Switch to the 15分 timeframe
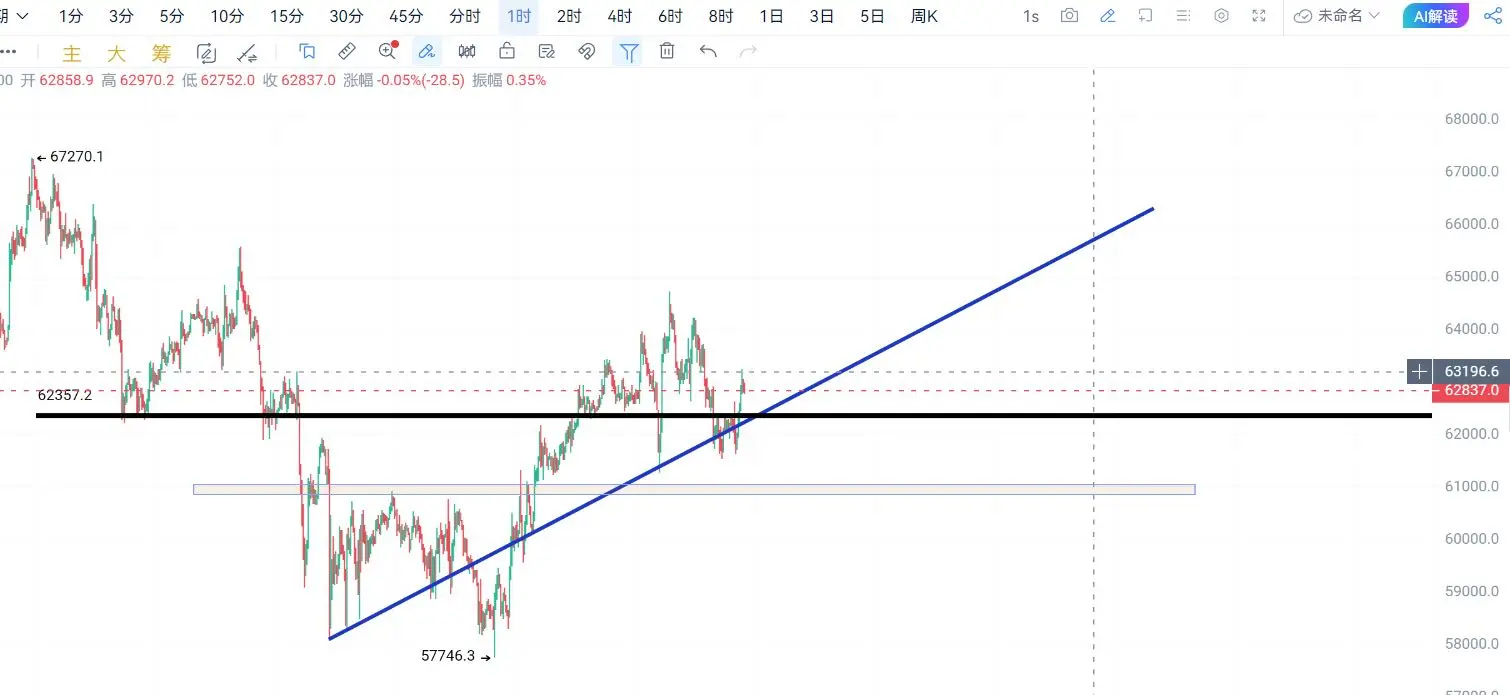The width and height of the screenshot is (1510, 695). (x=287, y=16)
